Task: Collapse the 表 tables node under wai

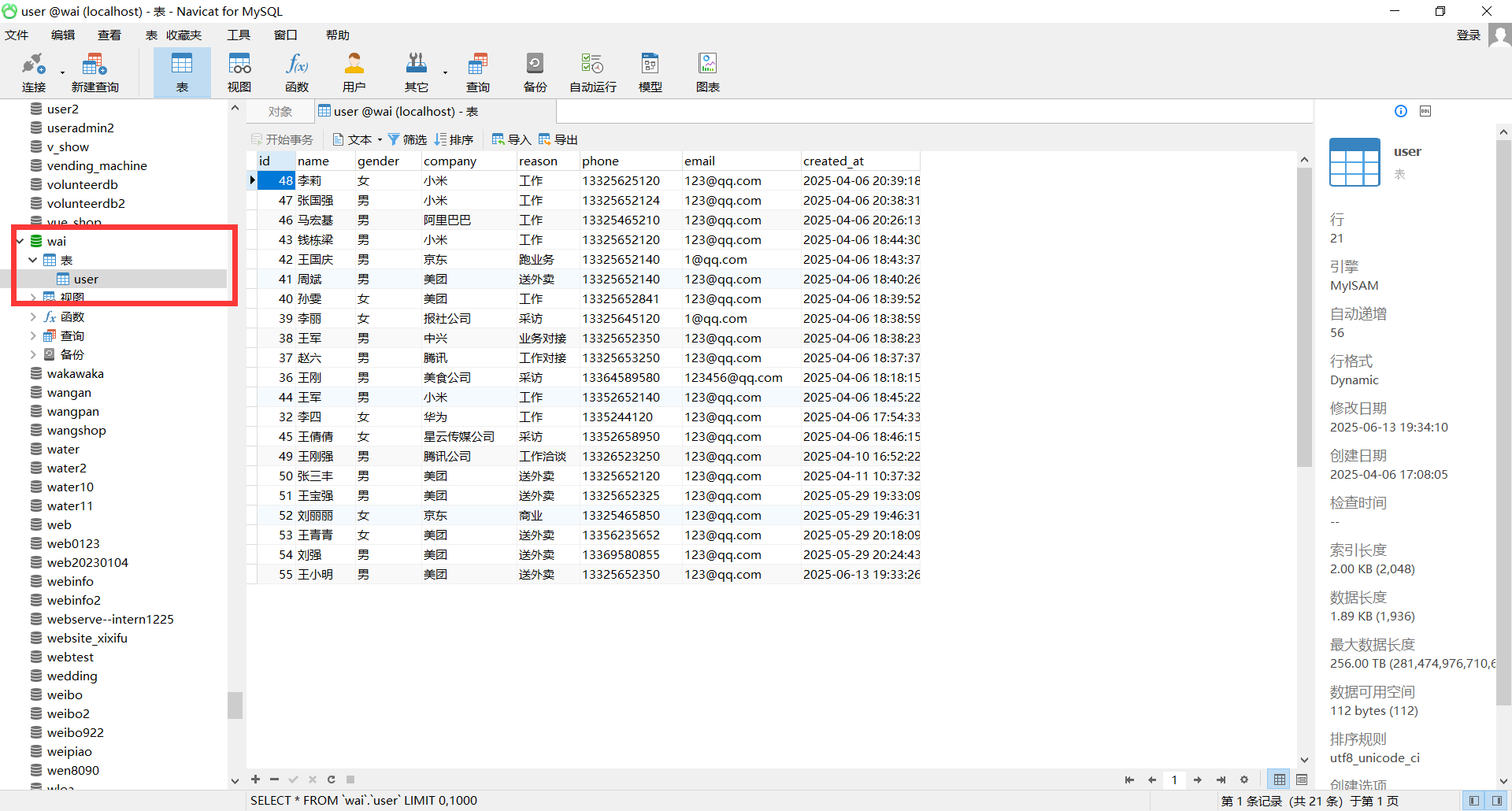Action: (x=33, y=260)
